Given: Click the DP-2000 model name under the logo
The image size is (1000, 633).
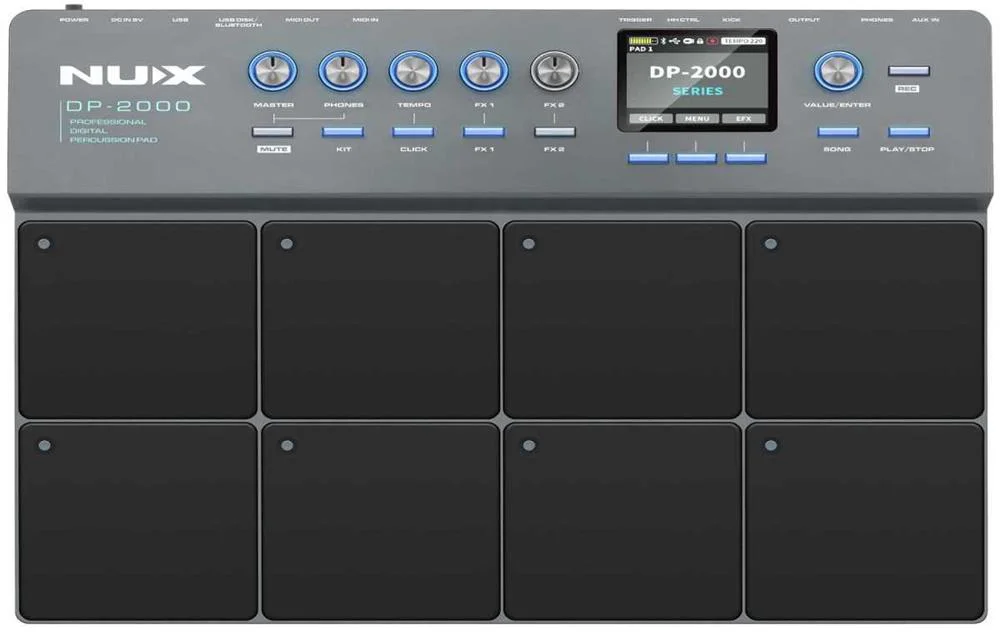Looking at the screenshot, I should [128, 106].
